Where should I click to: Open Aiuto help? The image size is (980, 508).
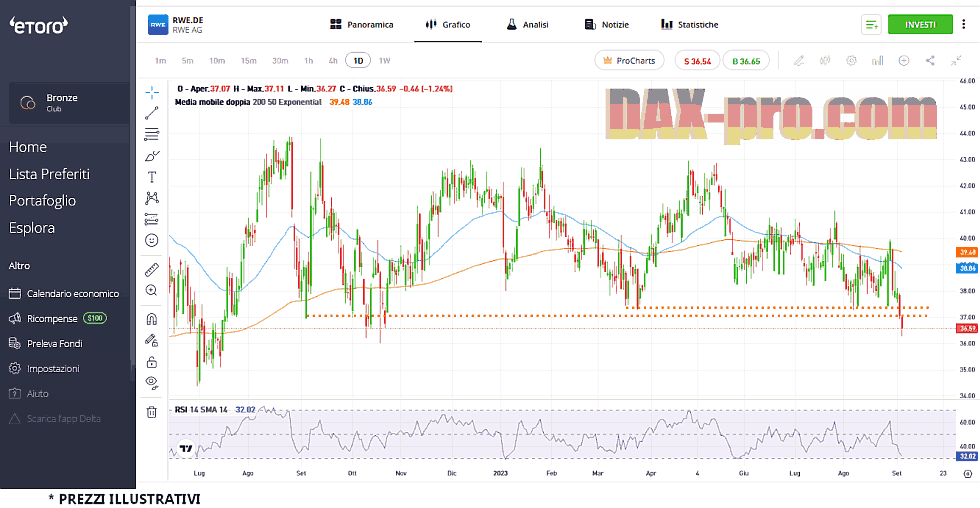pyautogui.click(x=29, y=394)
